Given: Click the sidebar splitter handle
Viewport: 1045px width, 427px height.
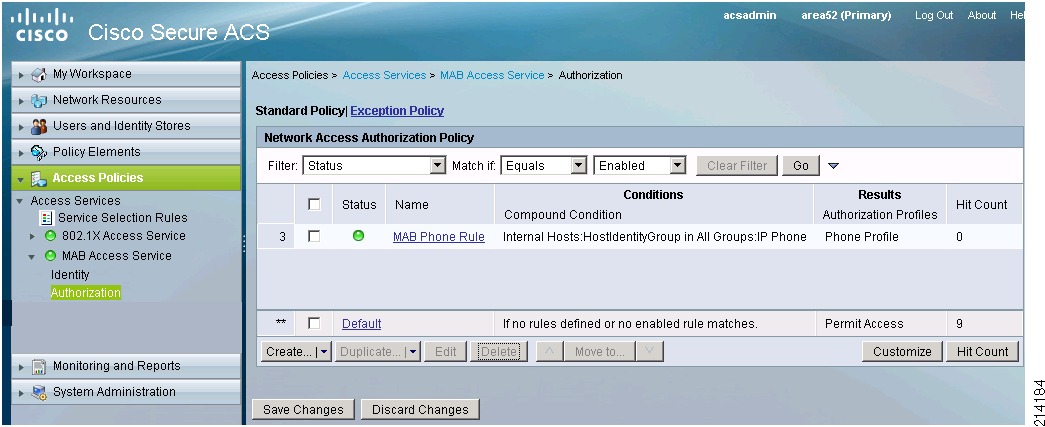Looking at the screenshot, I should (244, 243).
